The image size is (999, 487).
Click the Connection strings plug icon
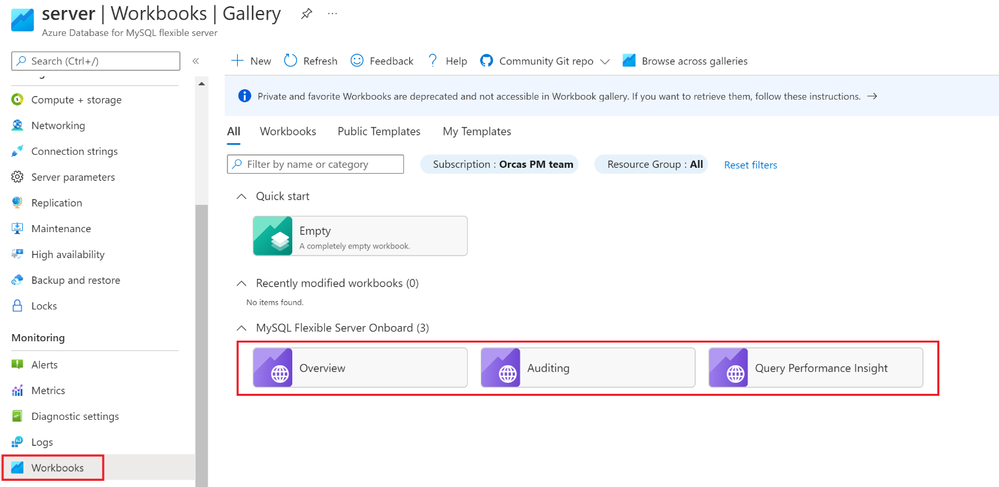point(18,151)
